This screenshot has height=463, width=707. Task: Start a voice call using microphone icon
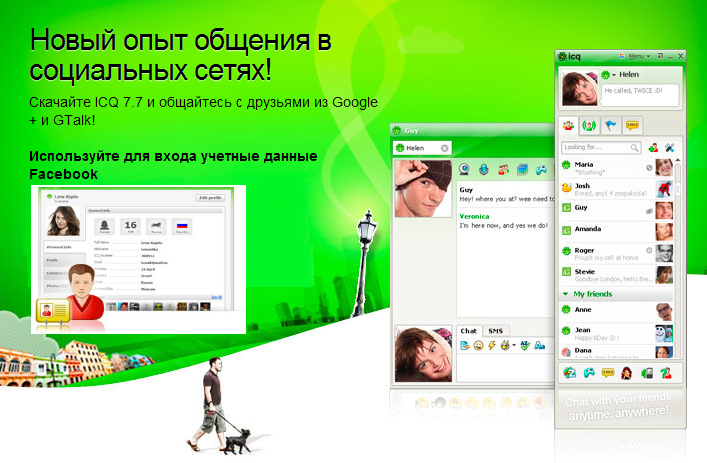coord(483,170)
